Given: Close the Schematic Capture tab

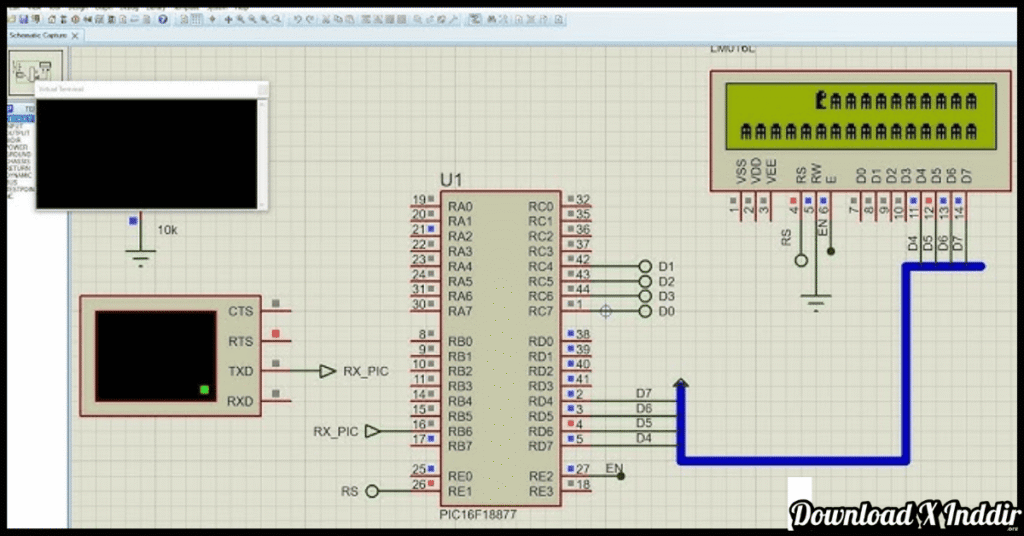Looking at the screenshot, I should [75, 35].
